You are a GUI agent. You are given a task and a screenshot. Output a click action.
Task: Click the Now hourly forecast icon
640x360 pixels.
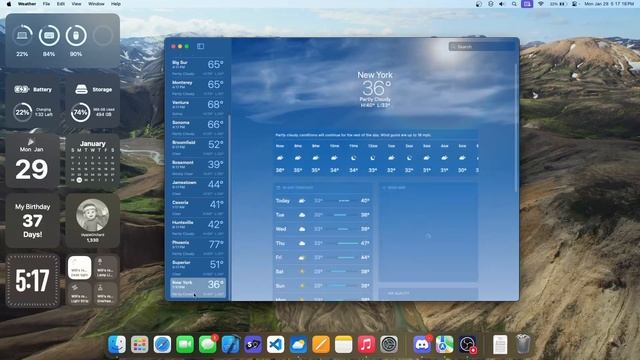280,158
